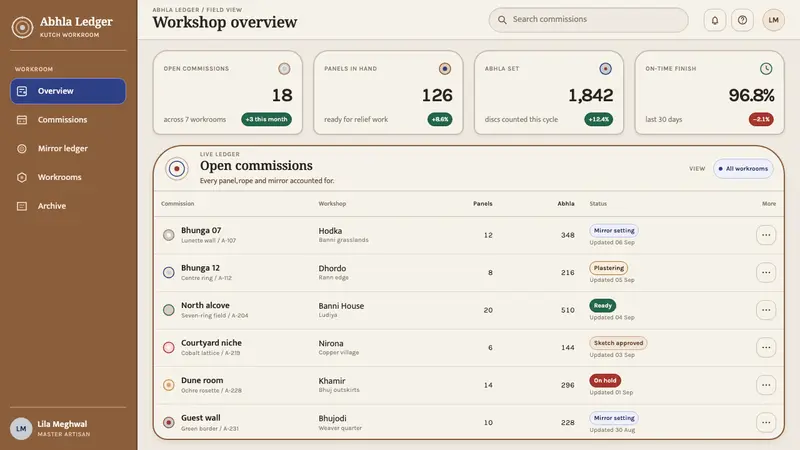Image resolution: width=800 pixels, height=450 pixels.
Task: Open more options for Guest wall
Action: click(766, 422)
